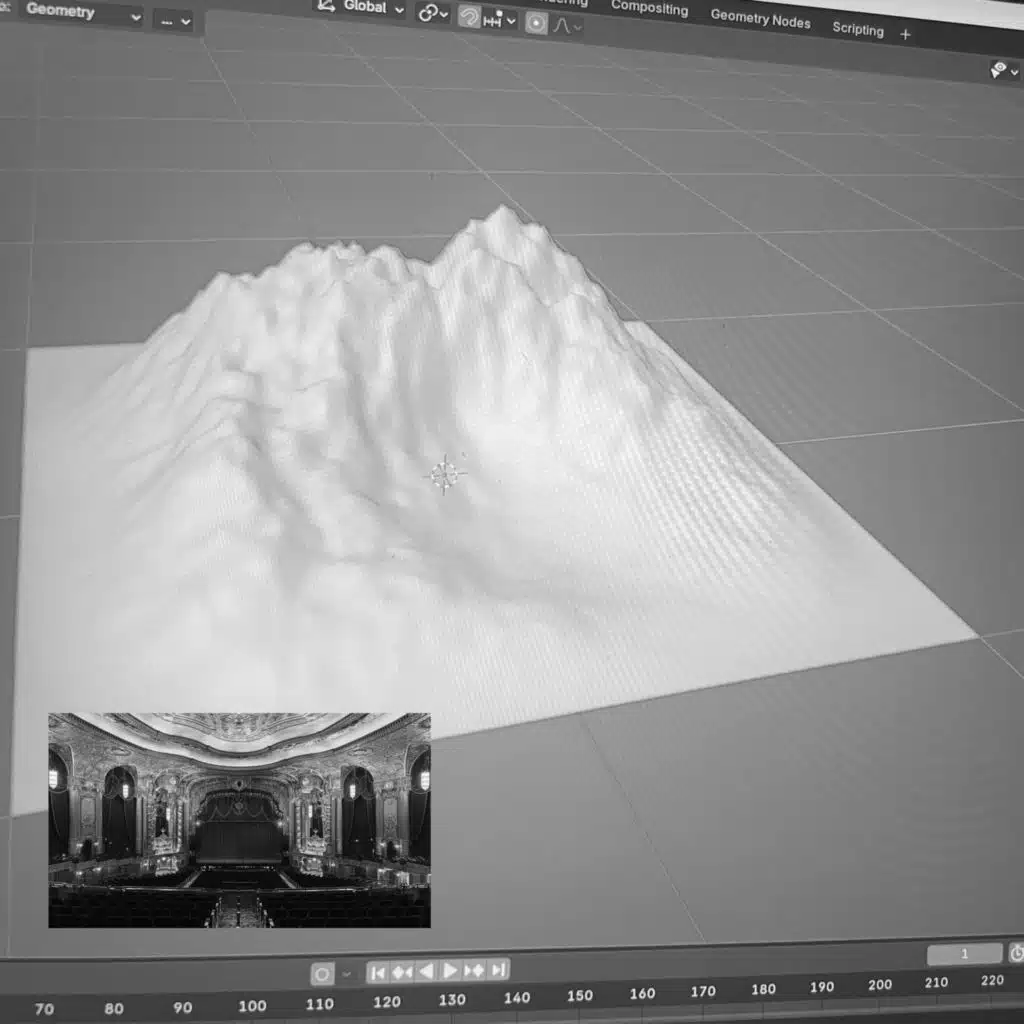Jump to the timeline start frame
This screenshot has width=1024, height=1024.
tap(378, 971)
